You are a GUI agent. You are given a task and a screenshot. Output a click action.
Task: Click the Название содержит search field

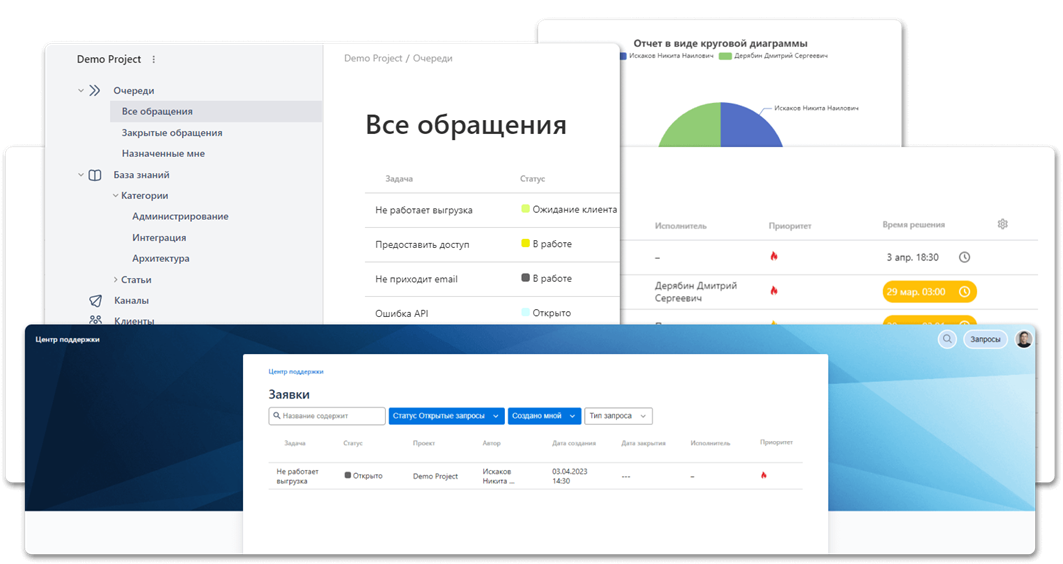(327, 416)
